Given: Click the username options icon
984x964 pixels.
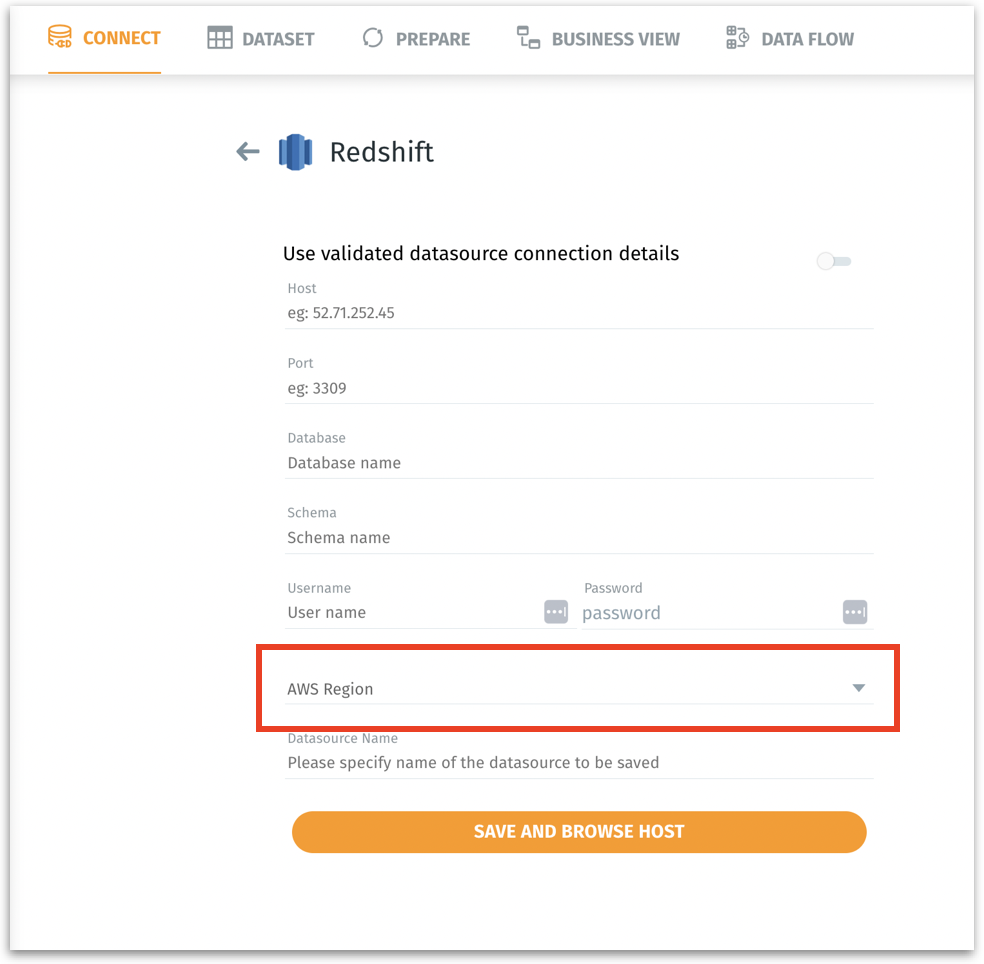Looking at the screenshot, I should tap(556, 612).
